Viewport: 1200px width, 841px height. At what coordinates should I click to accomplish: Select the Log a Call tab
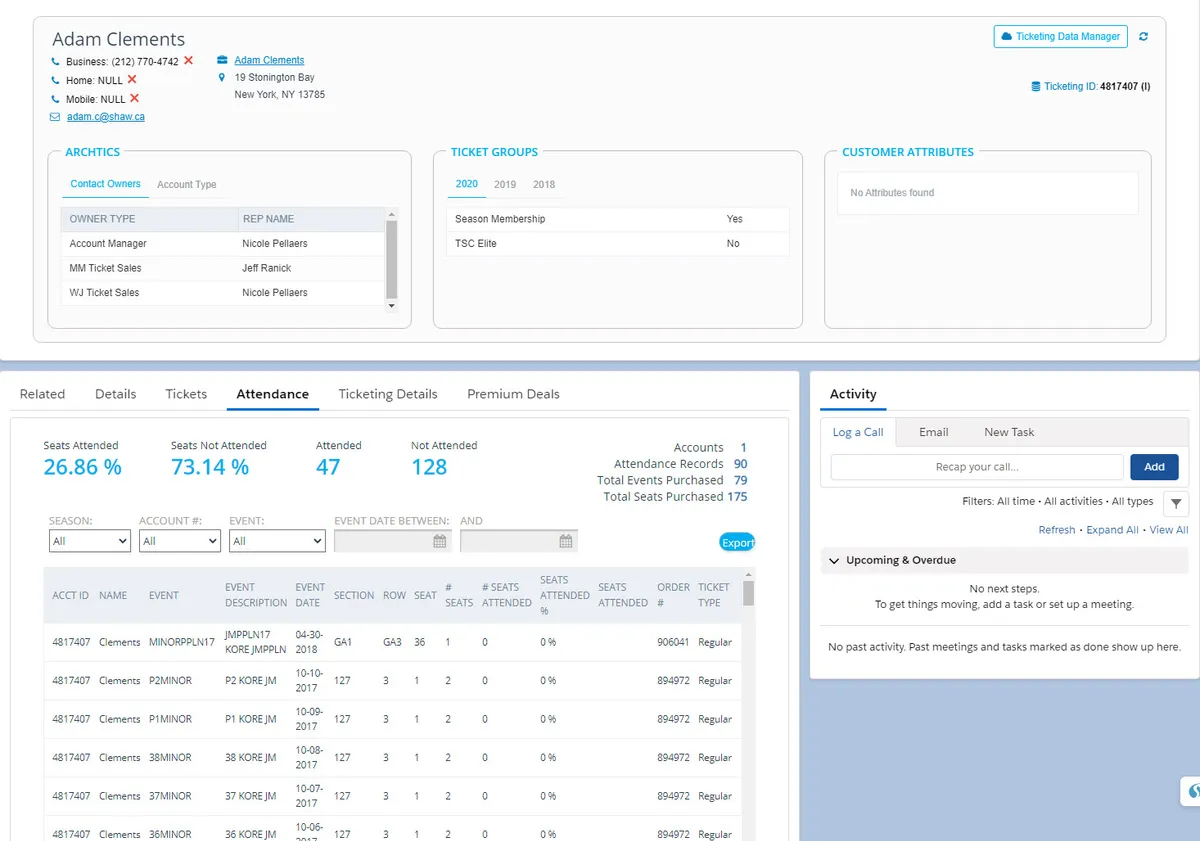[x=858, y=432]
